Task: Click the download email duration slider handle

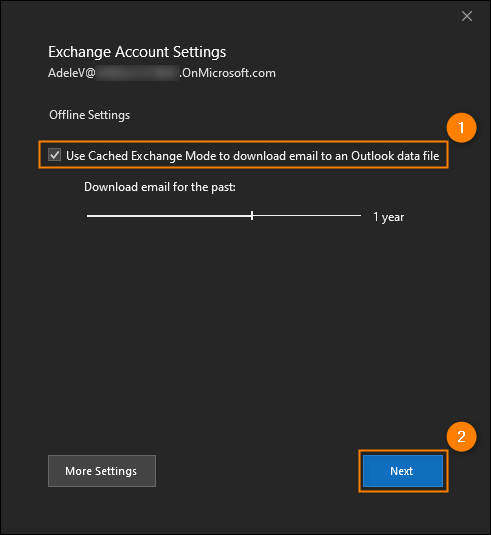Action: (x=252, y=215)
